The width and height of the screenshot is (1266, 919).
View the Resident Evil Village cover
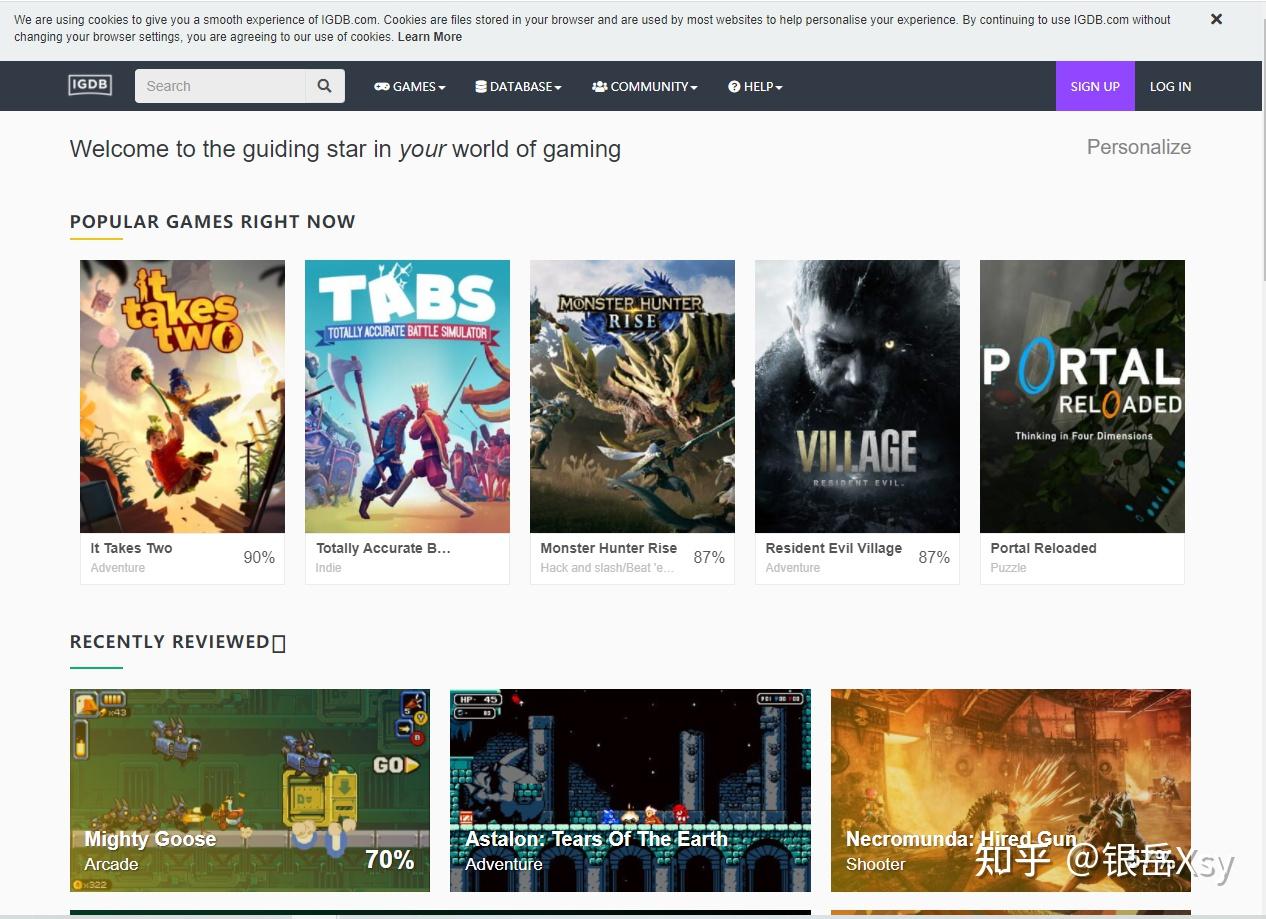point(857,396)
